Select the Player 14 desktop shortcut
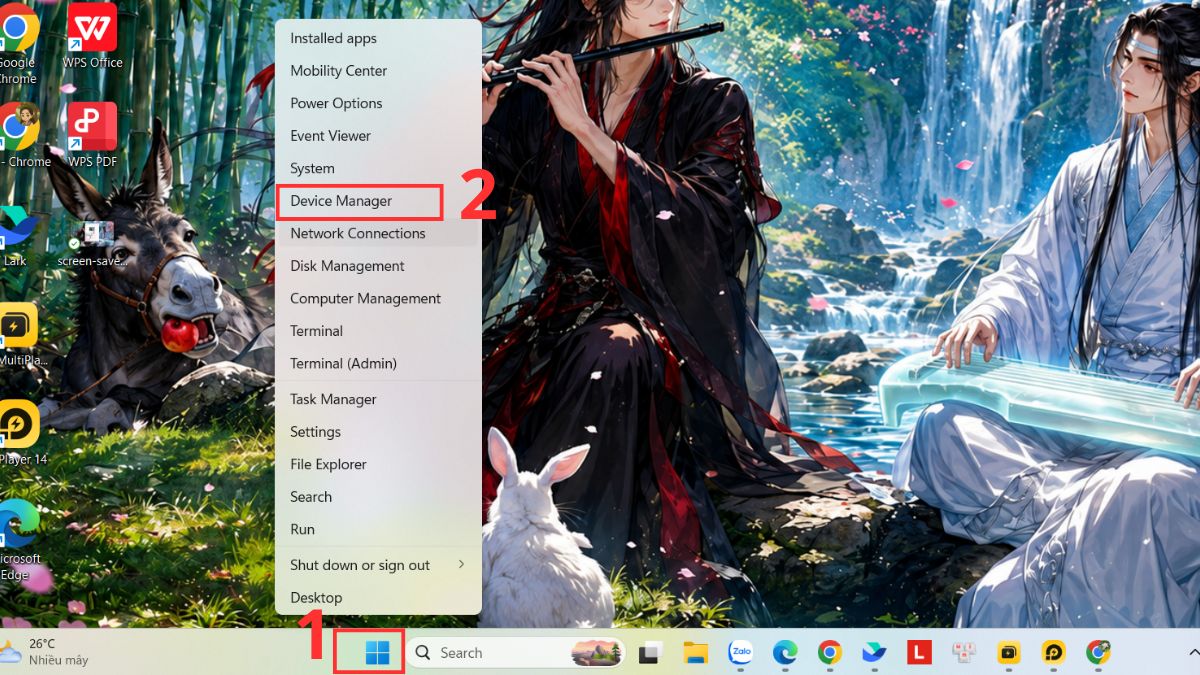Screen dimensions: 1200x675 20,433
